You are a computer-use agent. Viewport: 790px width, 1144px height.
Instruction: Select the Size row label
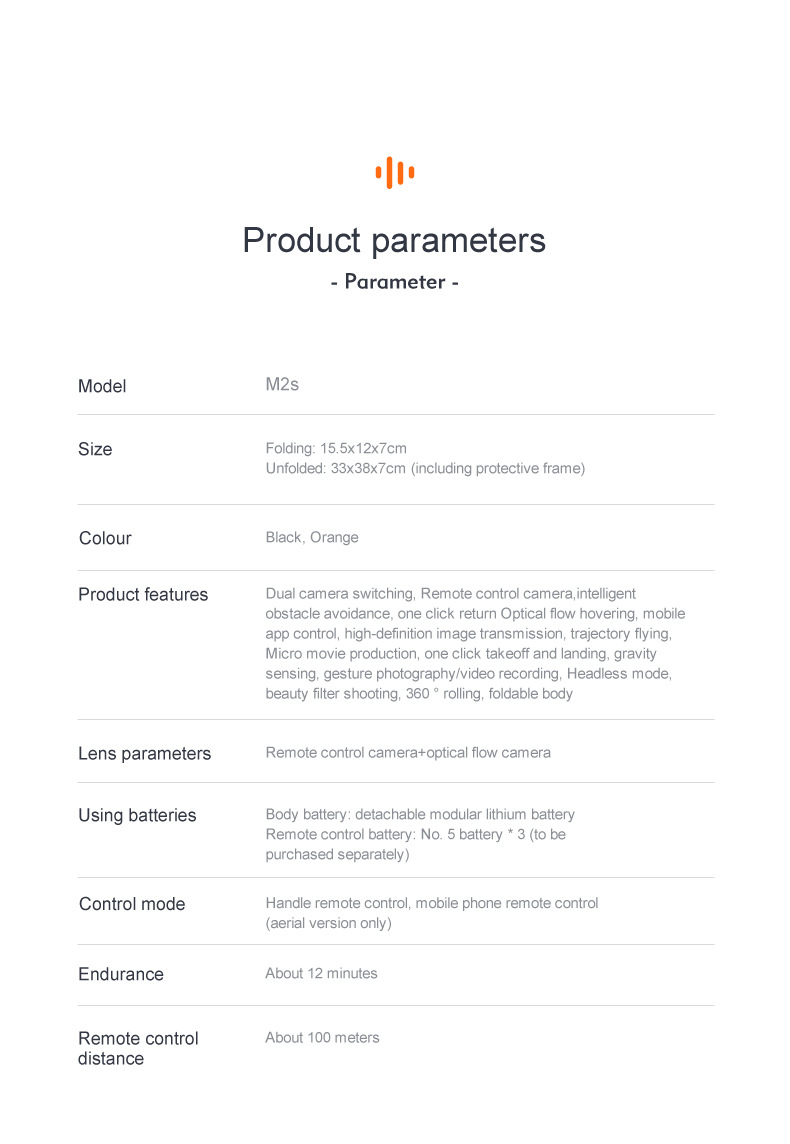click(95, 449)
